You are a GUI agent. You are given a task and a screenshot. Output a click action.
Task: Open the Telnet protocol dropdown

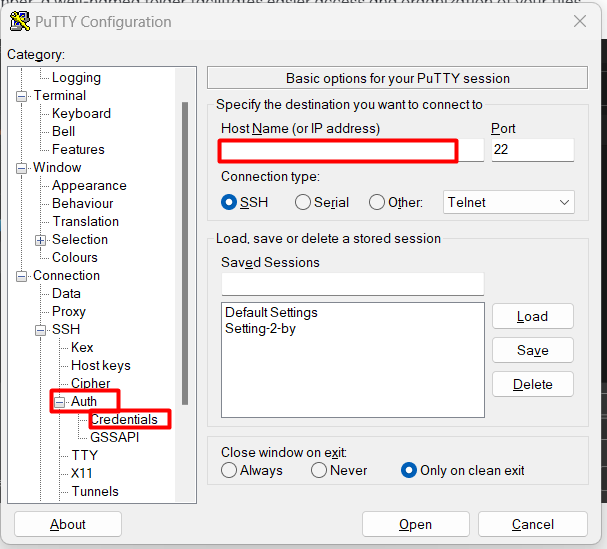pos(509,202)
